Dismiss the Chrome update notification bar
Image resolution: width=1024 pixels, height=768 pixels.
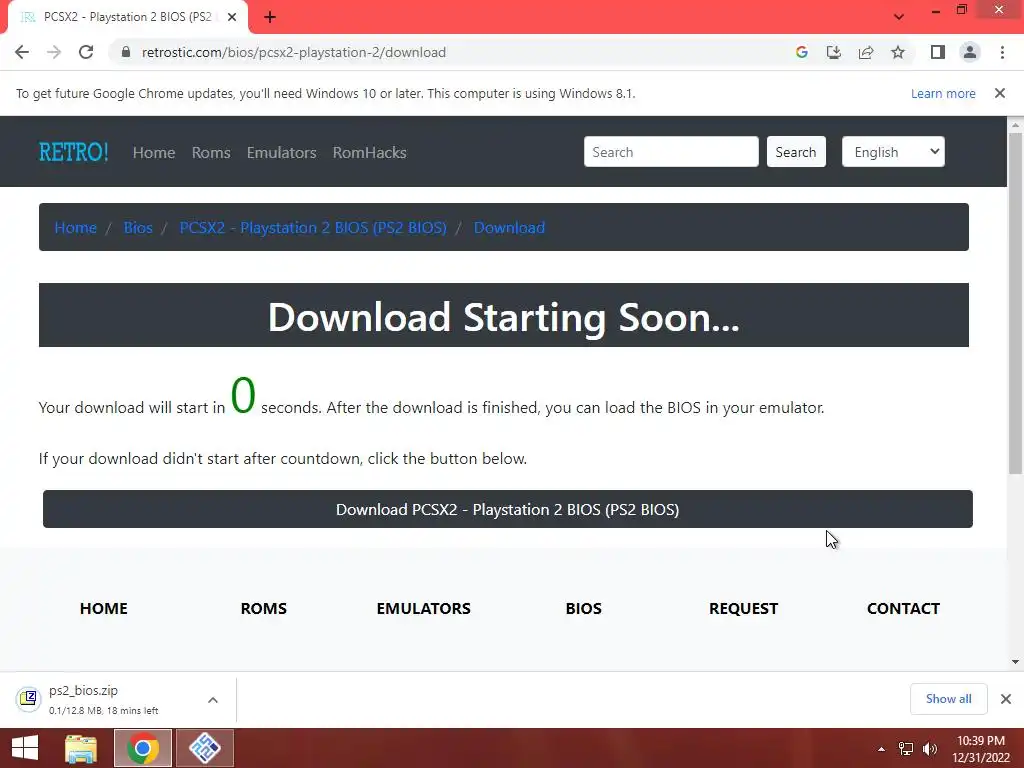1000,93
